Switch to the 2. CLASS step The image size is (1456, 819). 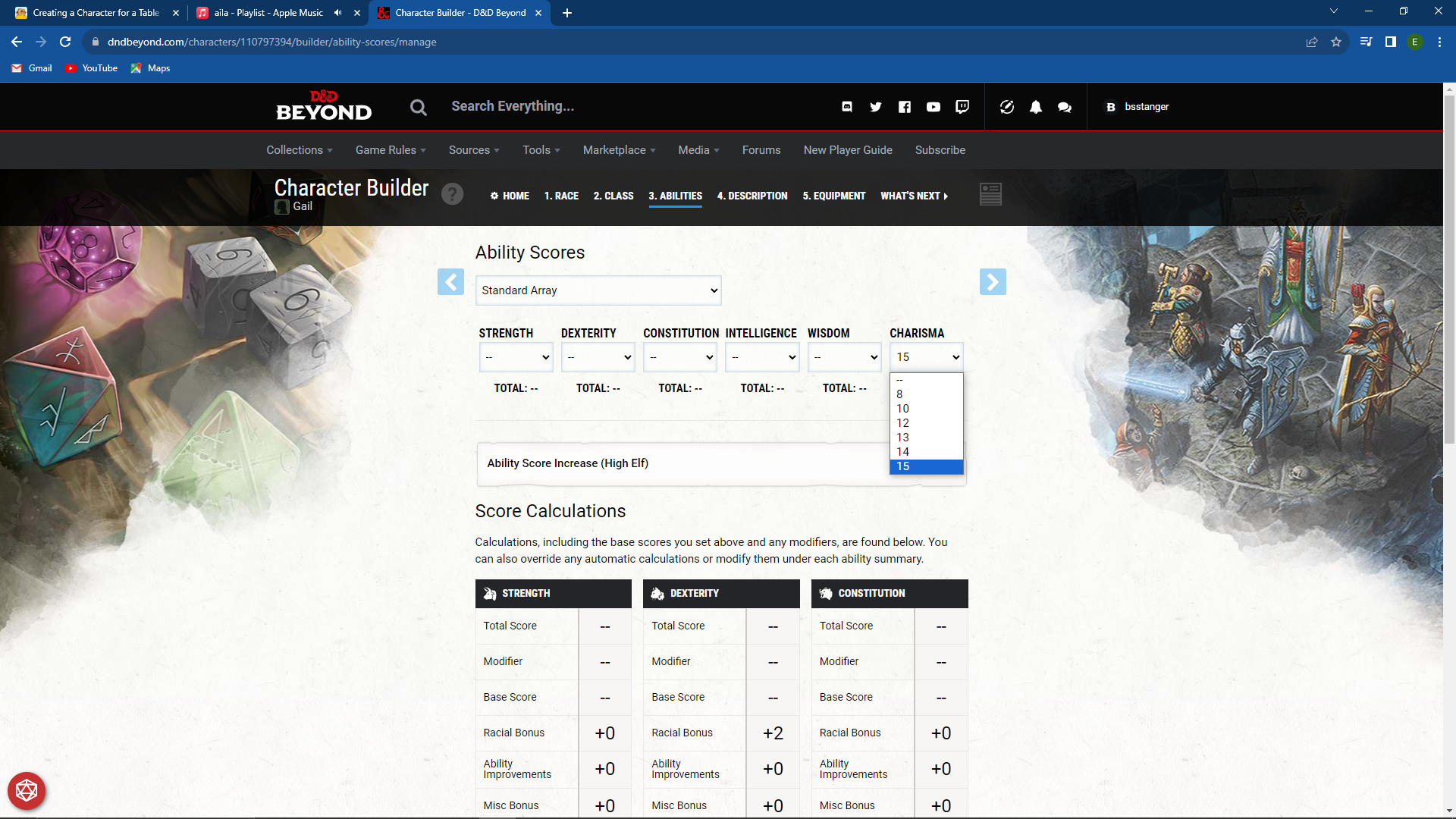click(x=613, y=196)
